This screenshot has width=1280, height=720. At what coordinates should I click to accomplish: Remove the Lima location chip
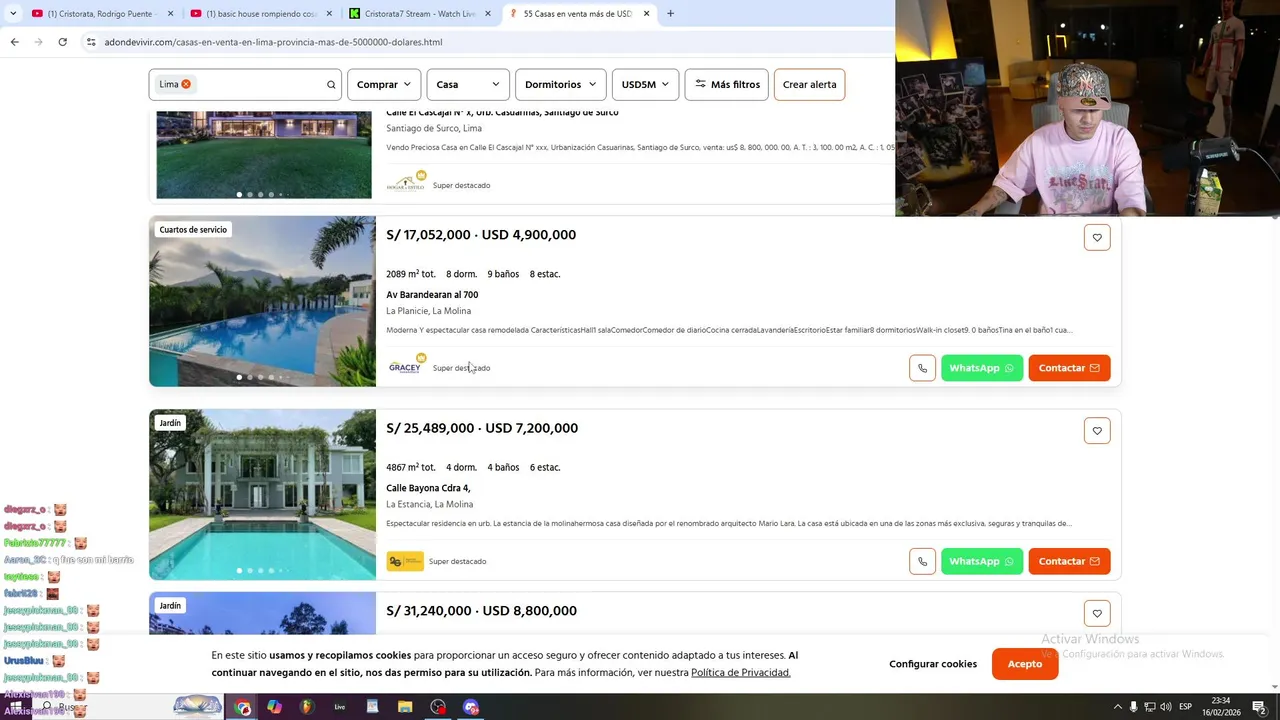tap(186, 84)
